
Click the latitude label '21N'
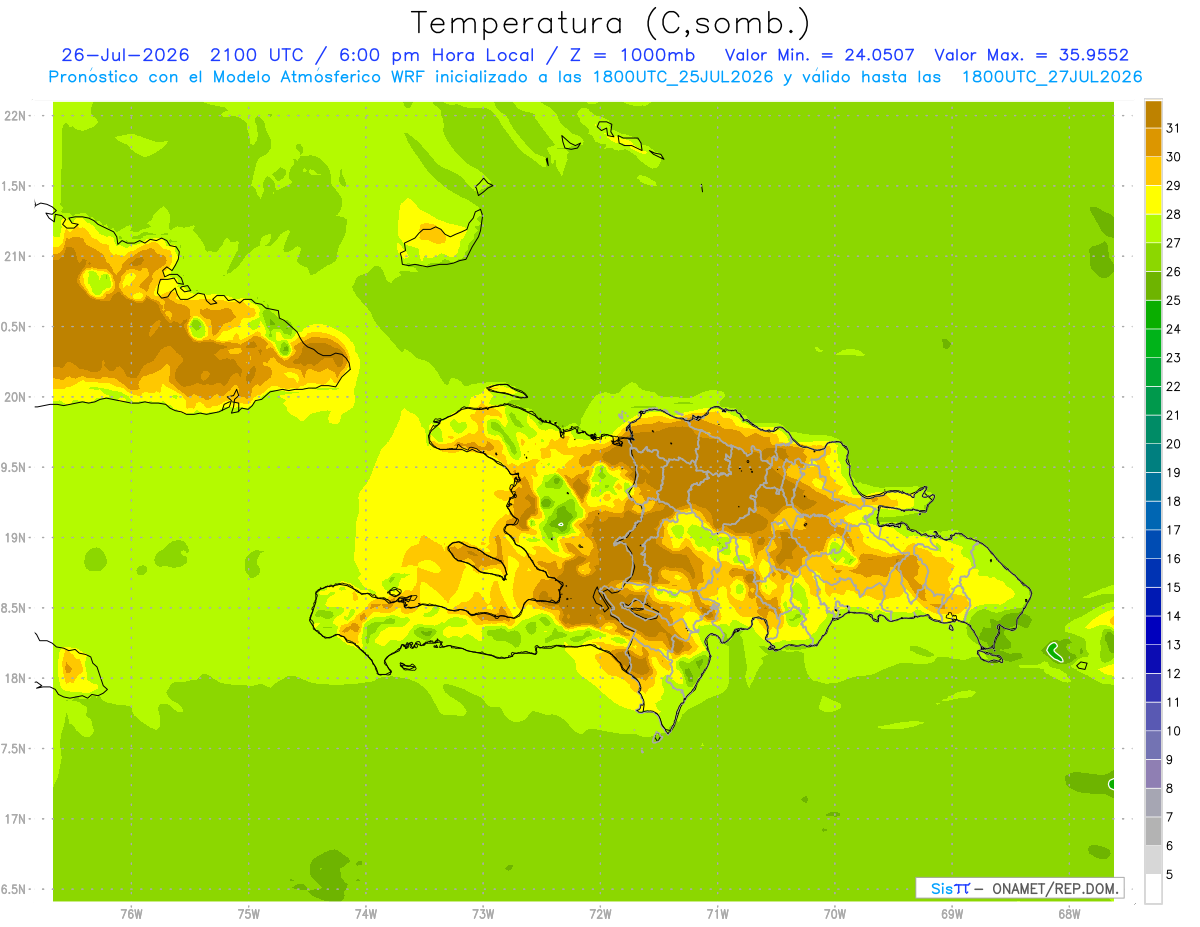[15, 256]
